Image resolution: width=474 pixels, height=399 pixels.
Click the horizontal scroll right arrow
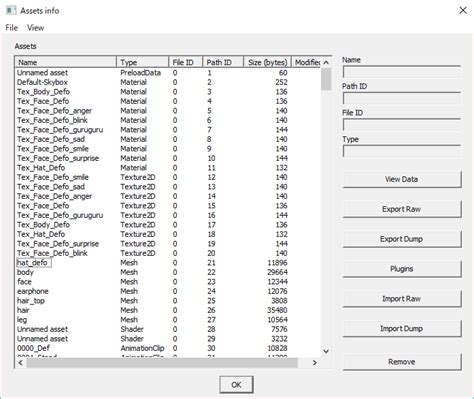pyautogui.click(x=315, y=363)
